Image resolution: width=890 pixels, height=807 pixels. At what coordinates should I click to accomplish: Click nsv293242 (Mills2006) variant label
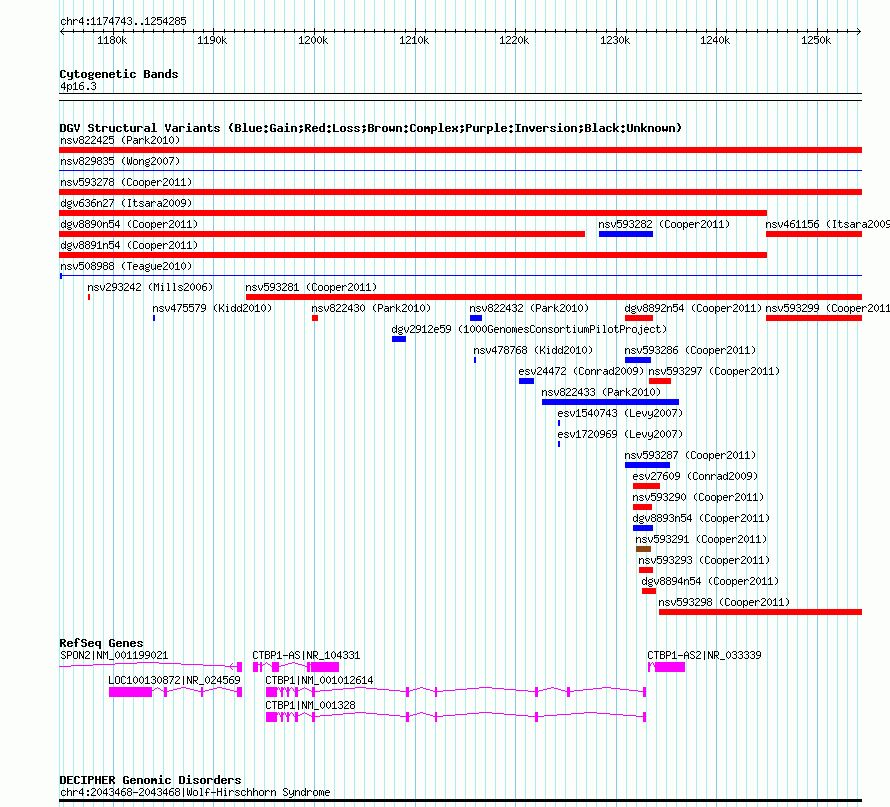tap(150, 287)
